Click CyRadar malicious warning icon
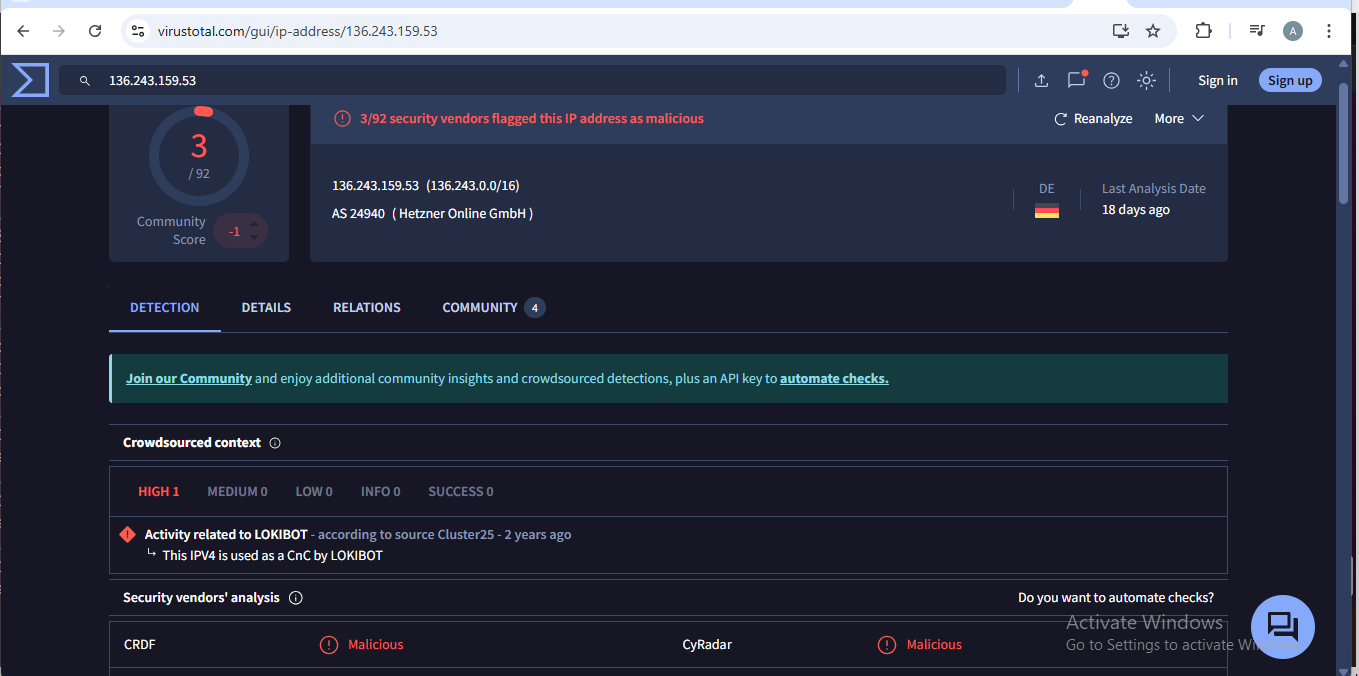The height and width of the screenshot is (676, 1359). (887, 645)
